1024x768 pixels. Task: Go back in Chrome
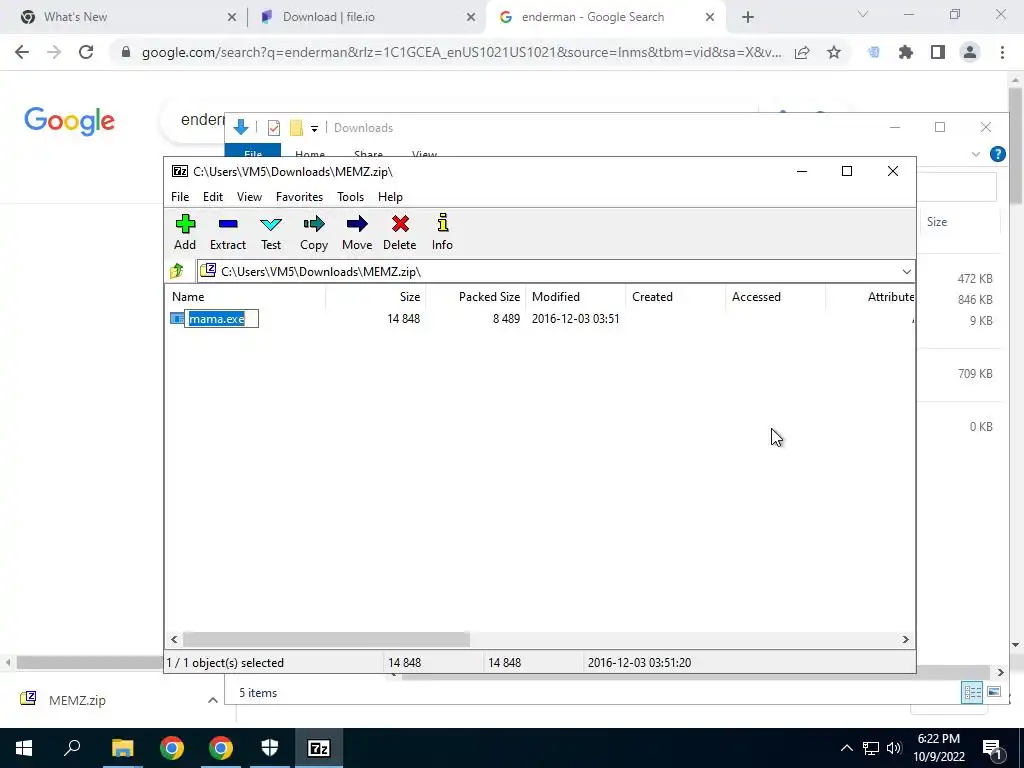click(x=22, y=52)
